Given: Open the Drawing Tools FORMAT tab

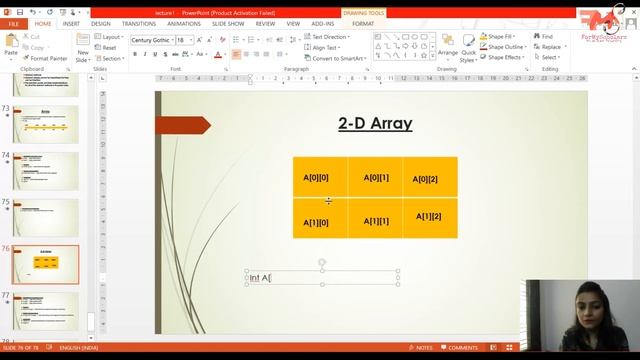Looking at the screenshot, I should click(x=363, y=24).
